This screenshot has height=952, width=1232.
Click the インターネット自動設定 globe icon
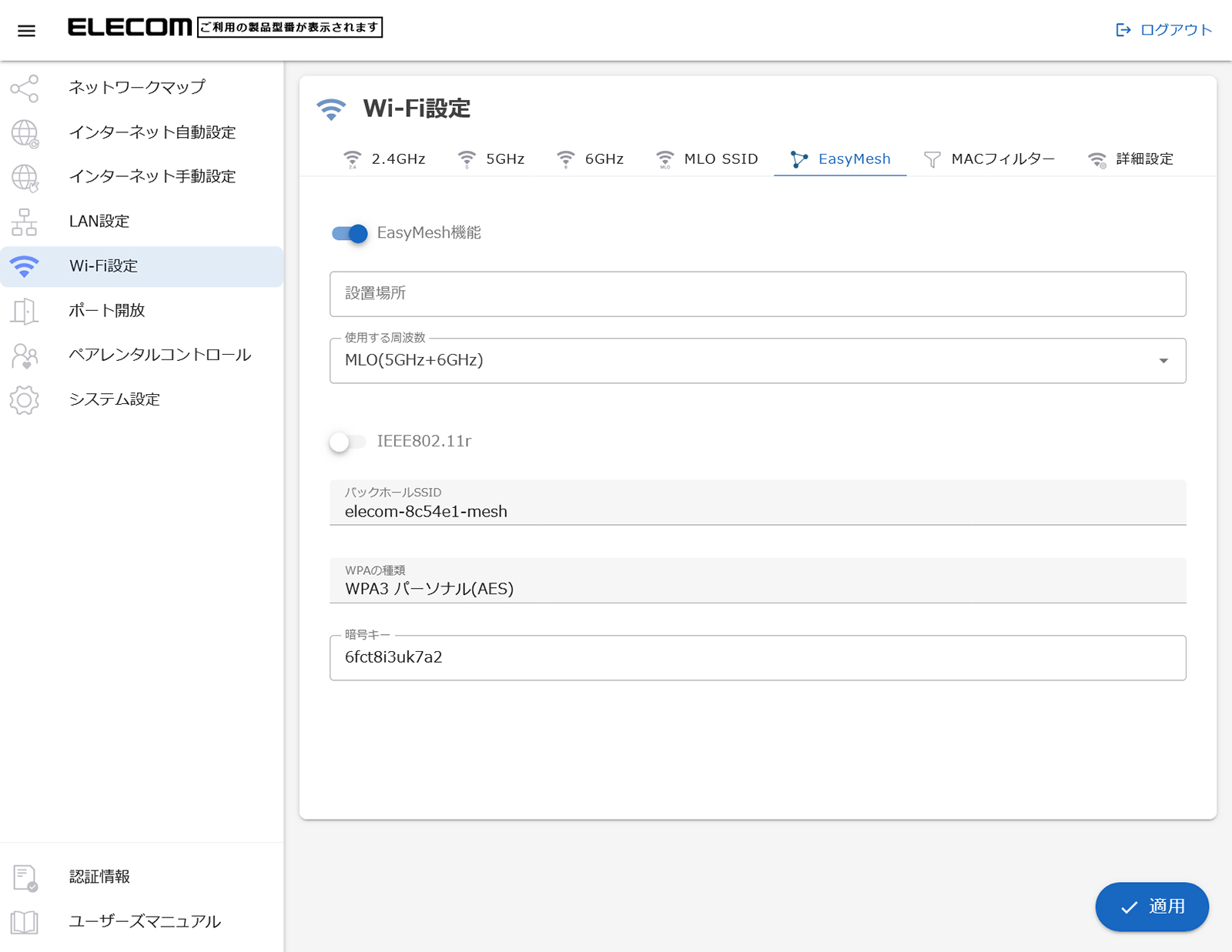[x=25, y=133]
